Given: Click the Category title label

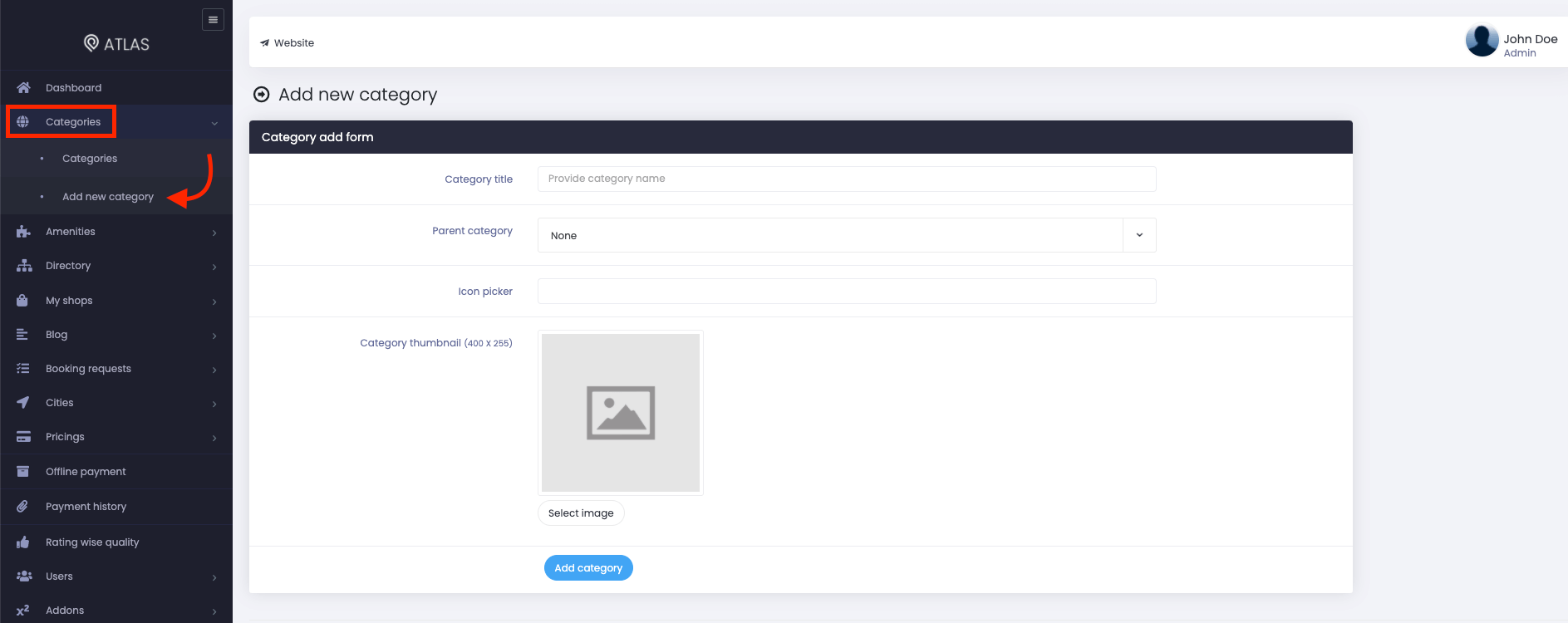Looking at the screenshot, I should tap(479, 179).
